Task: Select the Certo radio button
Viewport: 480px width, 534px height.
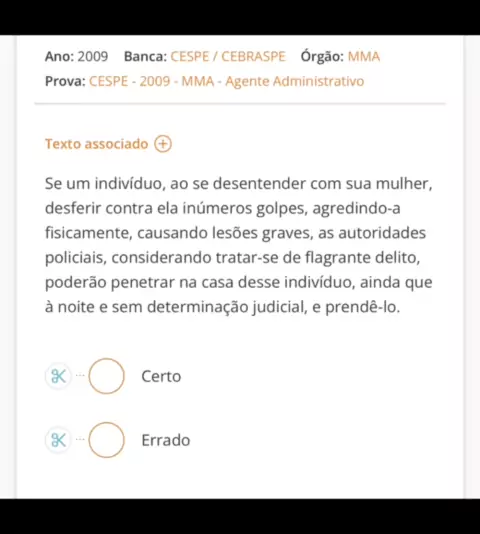Action: [x=107, y=376]
